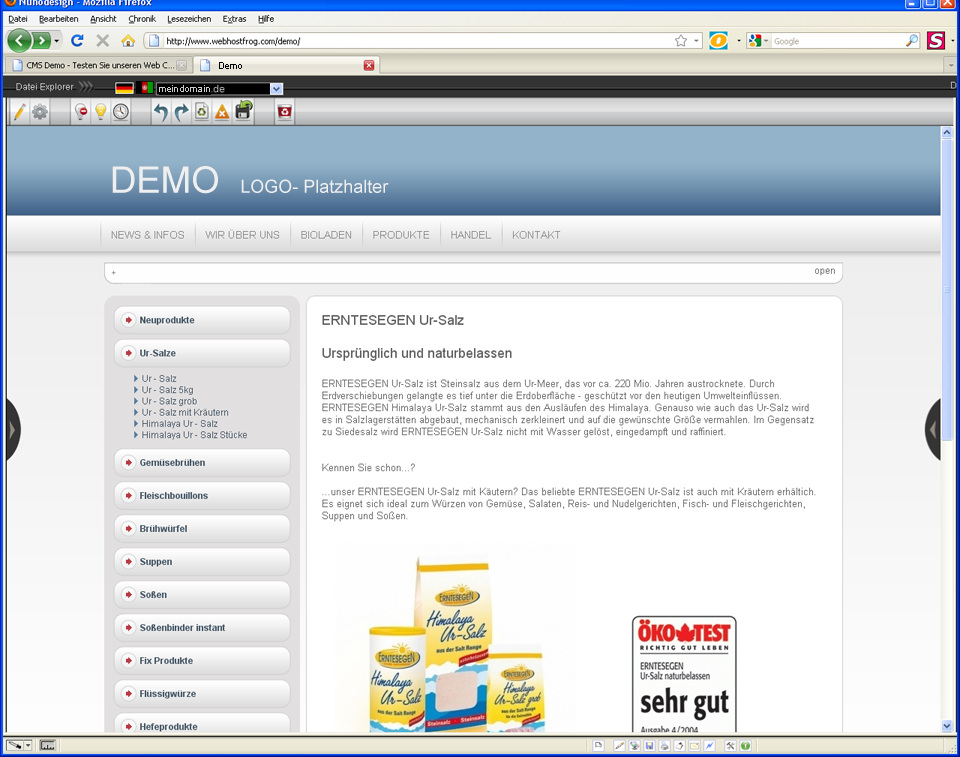Image resolution: width=960 pixels, height=757 pixels.
Task: Click the page vertical scrollbar down arrow
Action: click(947, 726)
